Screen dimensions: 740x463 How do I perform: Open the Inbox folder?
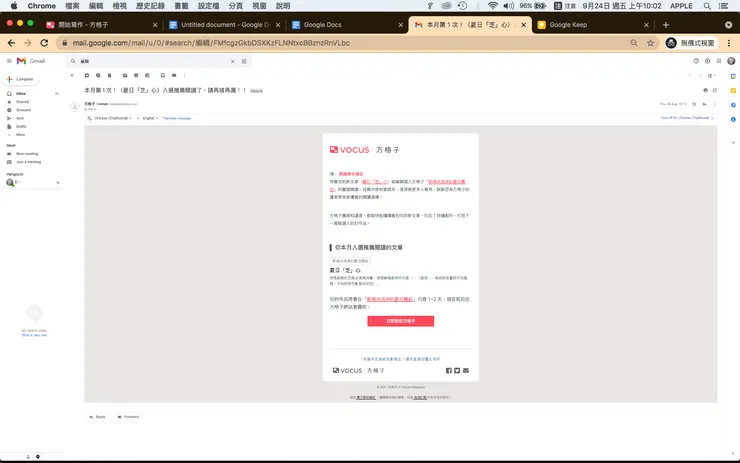click(21, 93)
